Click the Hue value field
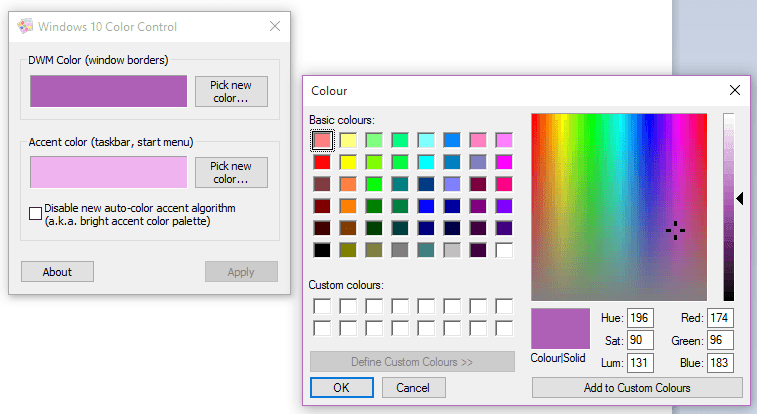Image resolution: width=757 pixels, height=414 pixels. [640, 318]
